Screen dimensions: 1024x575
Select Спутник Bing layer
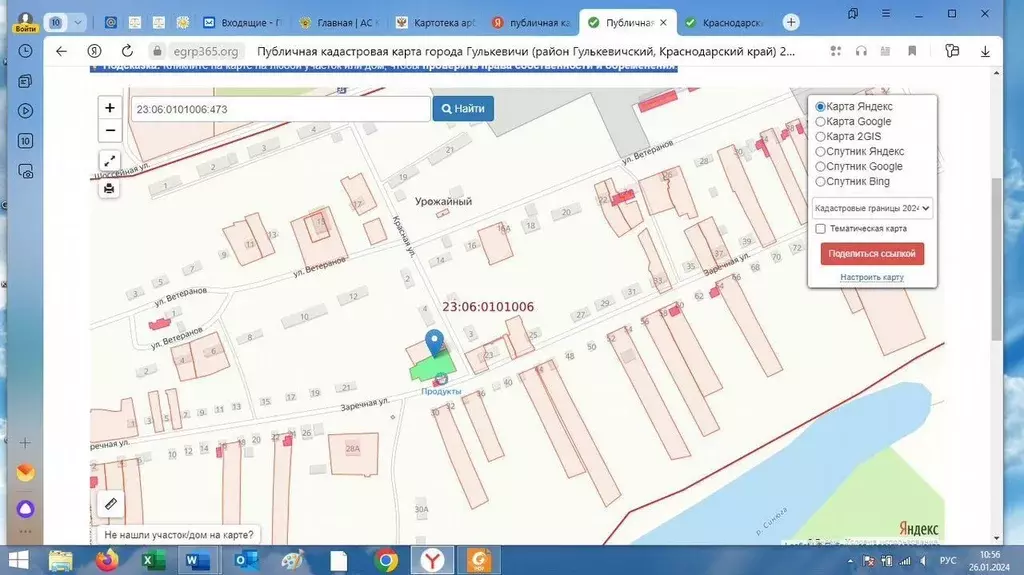point(820,182)
